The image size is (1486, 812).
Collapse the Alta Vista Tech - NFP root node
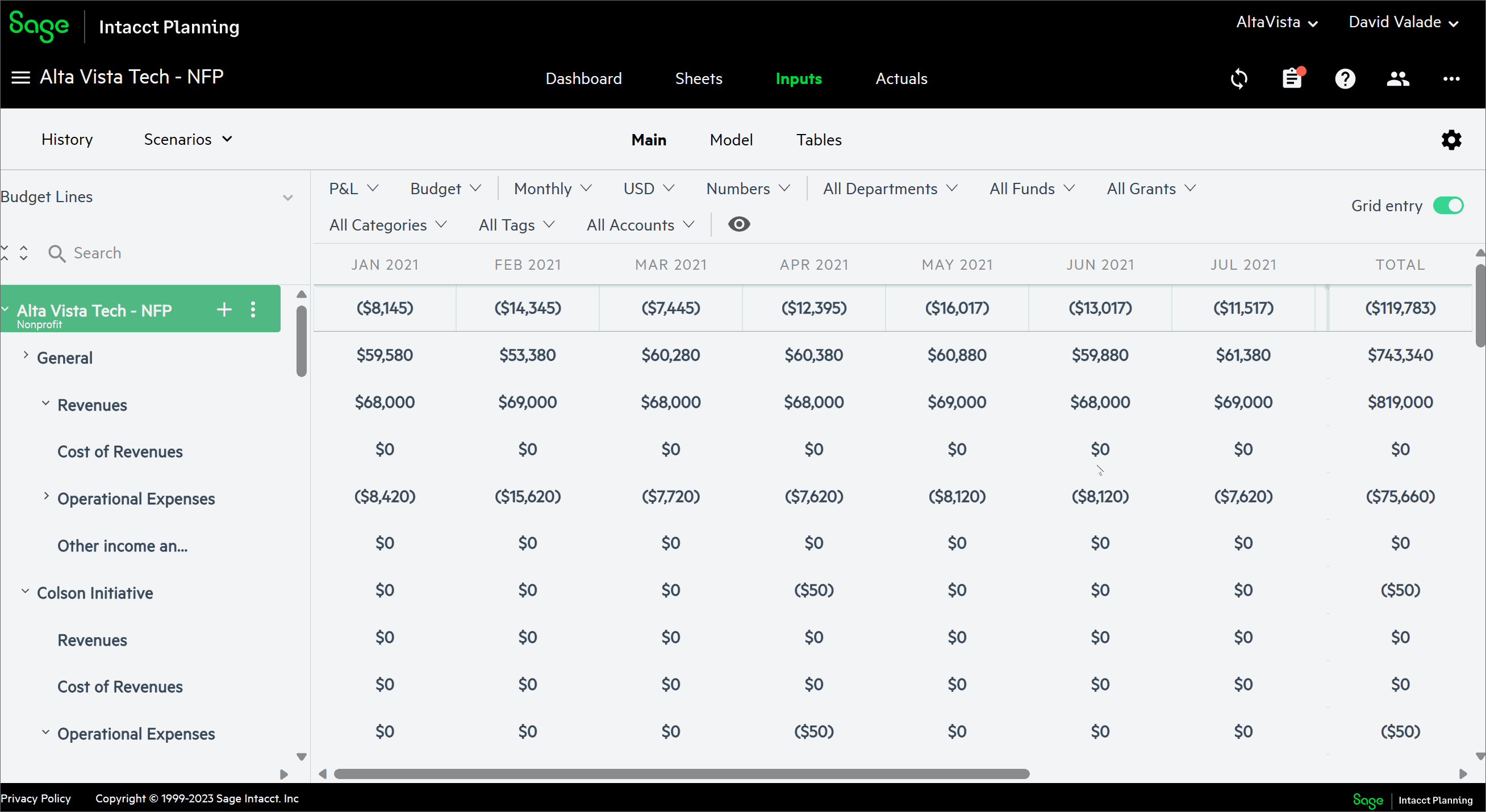[x=5, y=309]
